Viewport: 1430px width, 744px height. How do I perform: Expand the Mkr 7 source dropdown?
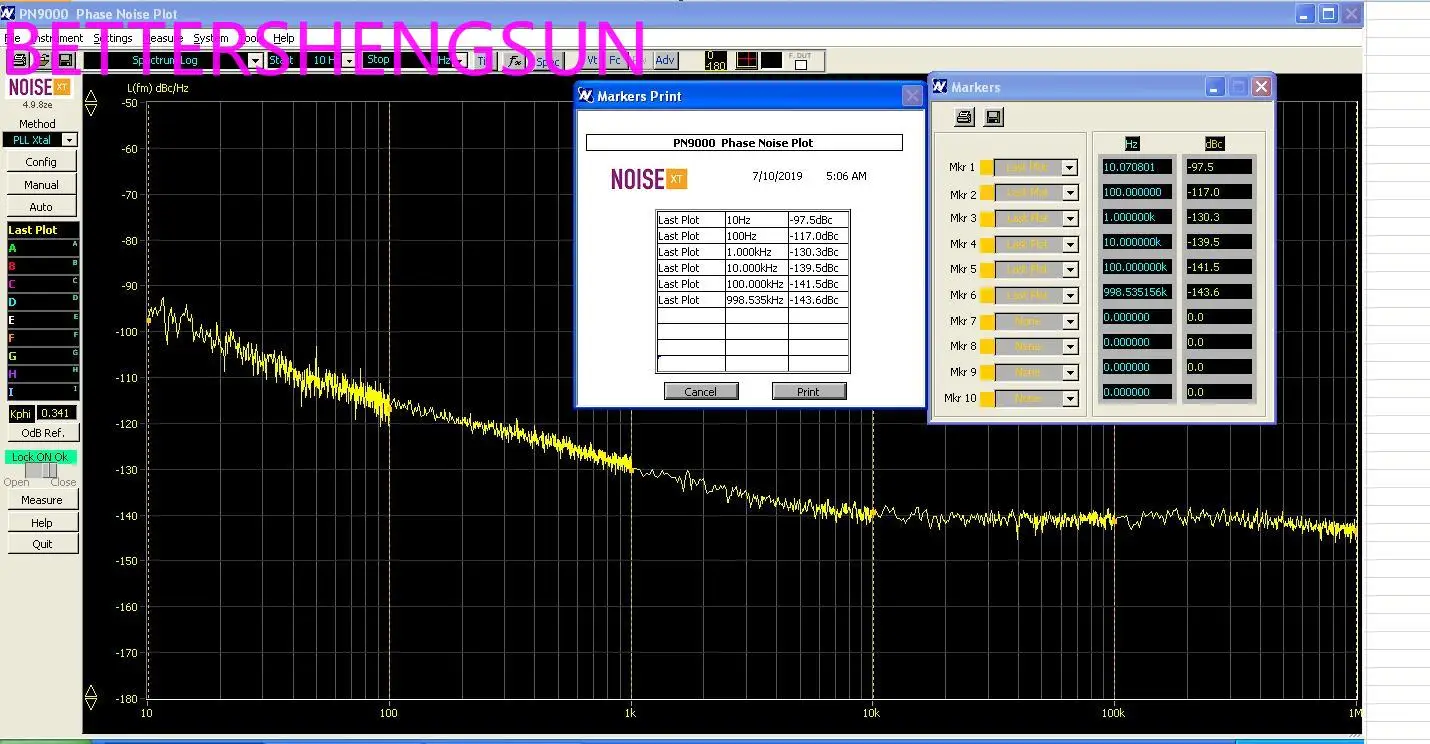[x=1069, y=322]
